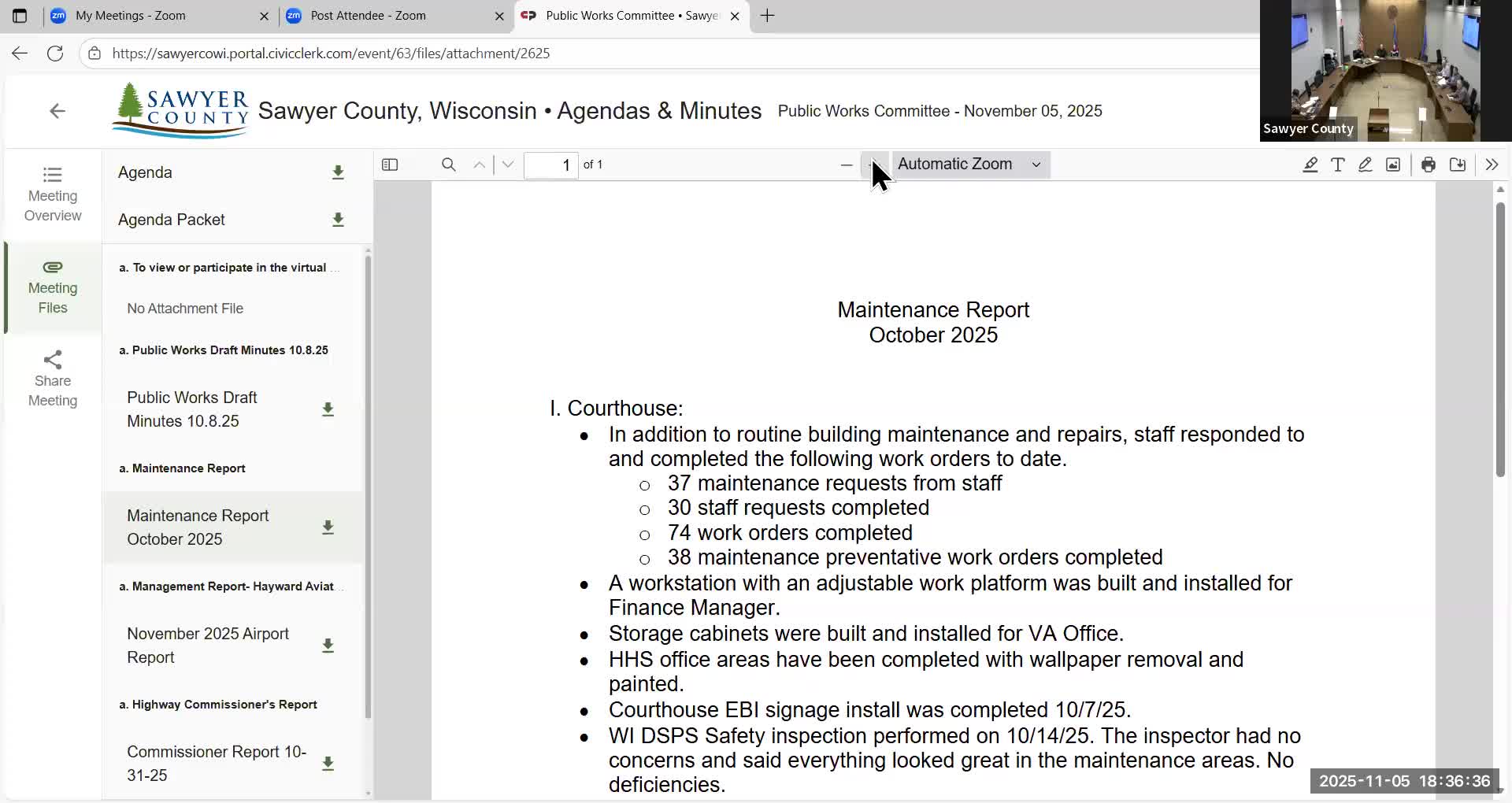This screenshot has height=803, width=1512.
Task: Select the add text annotation tool
Action: [x=1338, y=165]
